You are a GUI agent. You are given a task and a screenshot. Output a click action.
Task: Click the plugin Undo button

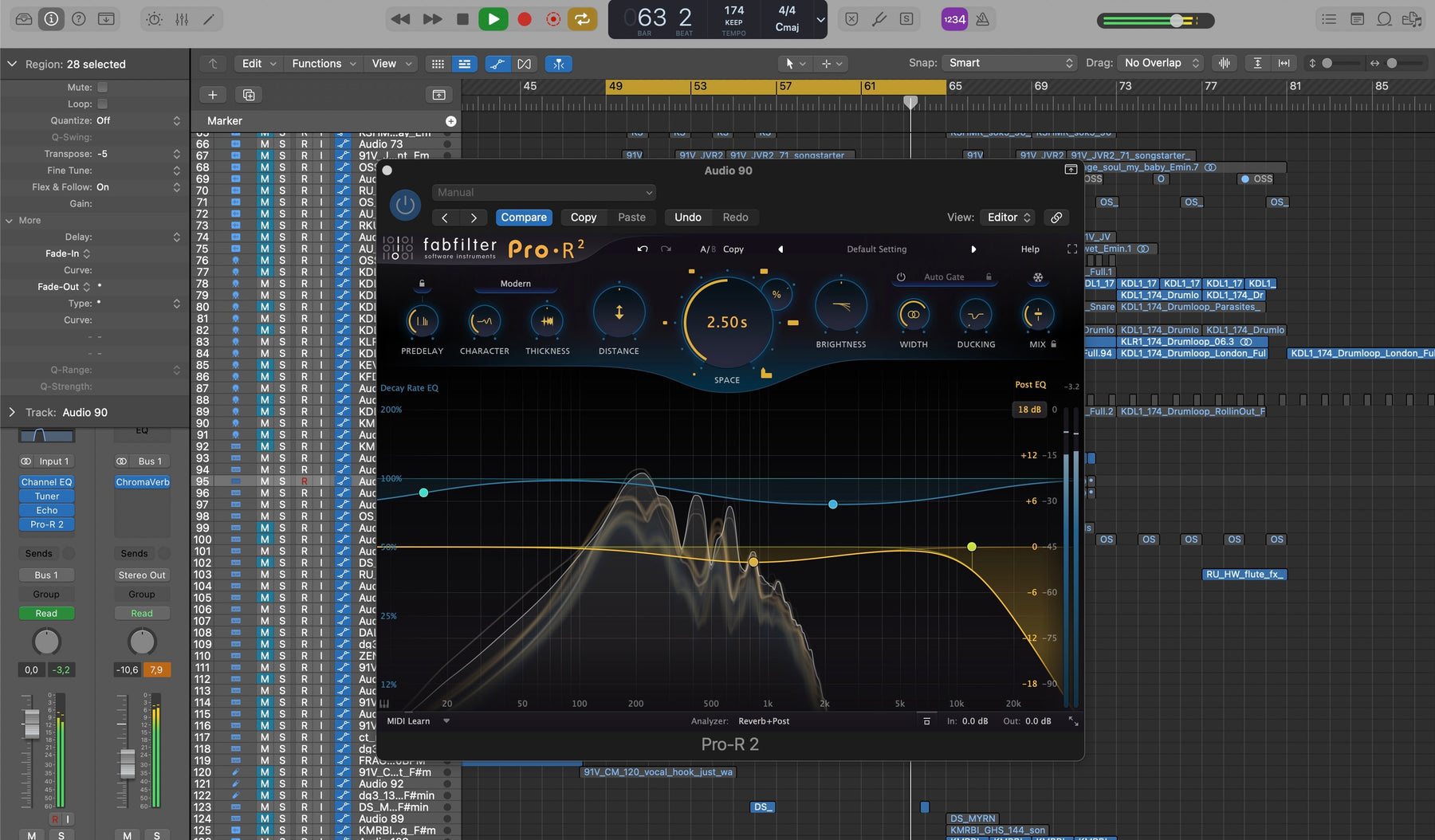(688, 218)
